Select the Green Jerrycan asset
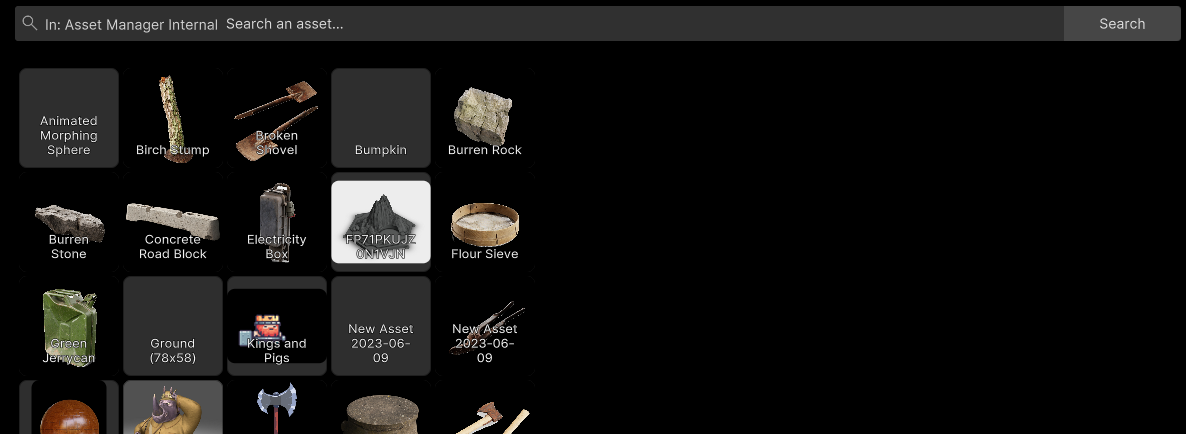 pos(69,326)
